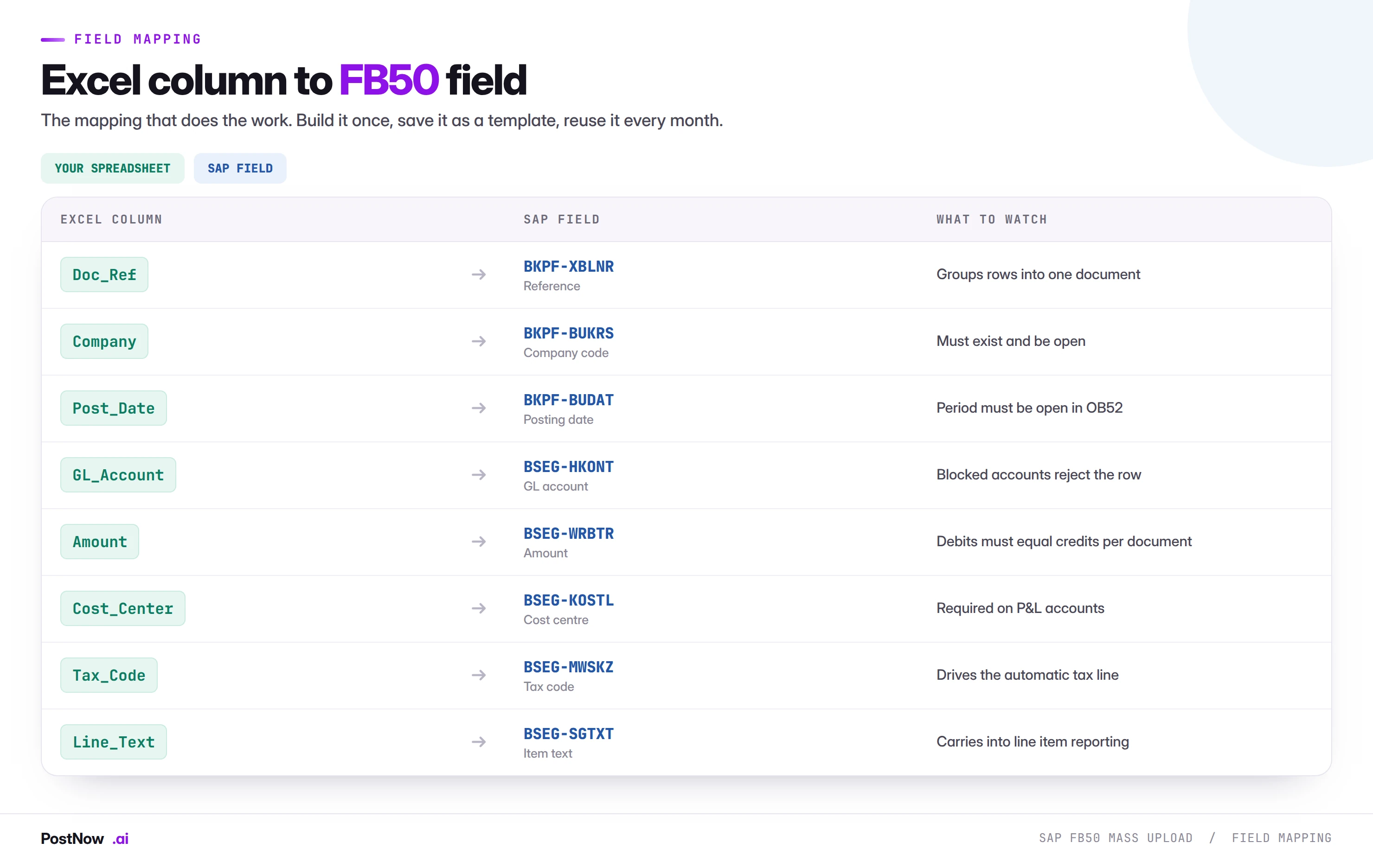Click the FIELD MAPPING label above the heading
The width and height of the screenshot is (1373, 868).
137,39
